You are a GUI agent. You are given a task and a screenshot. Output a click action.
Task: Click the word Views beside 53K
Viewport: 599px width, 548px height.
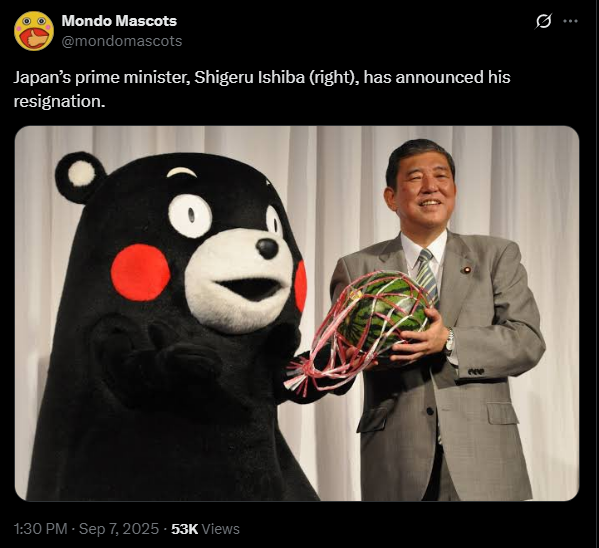[220, 529]
